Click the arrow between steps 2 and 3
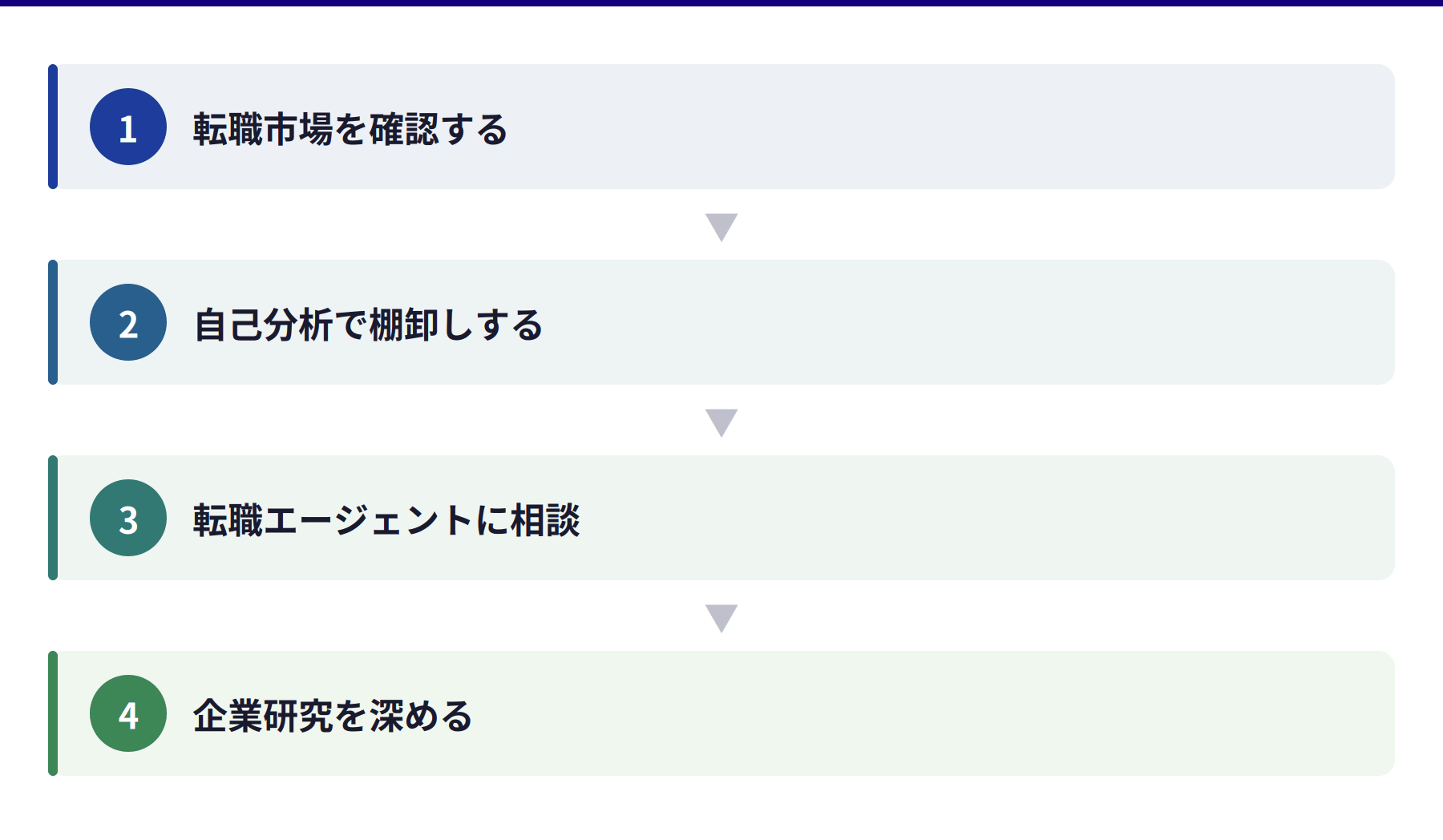Screen dimensions: 1443x840 click(721, 422)
